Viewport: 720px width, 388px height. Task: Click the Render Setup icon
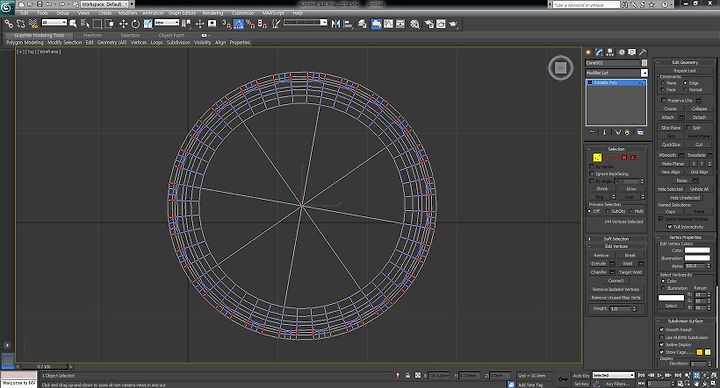pos(429,24)
